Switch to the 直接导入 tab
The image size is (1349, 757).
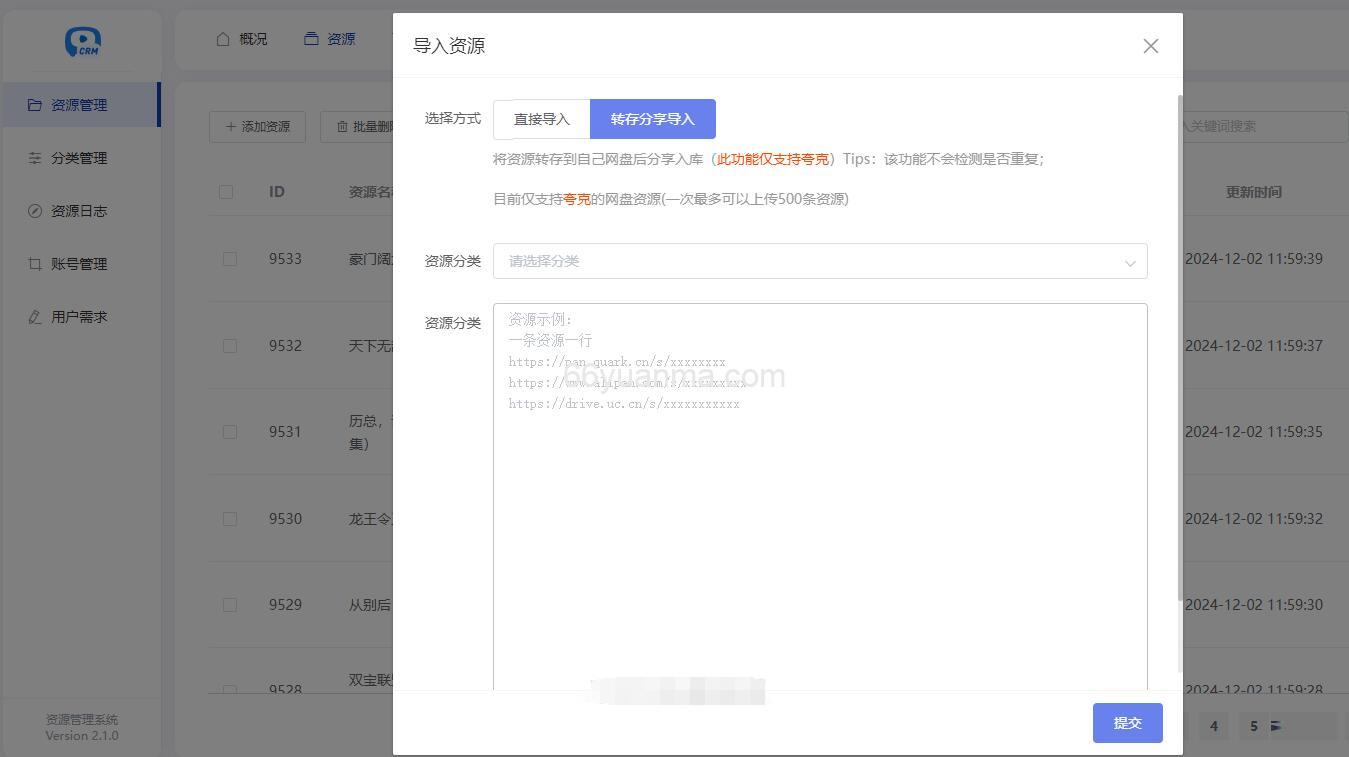[x=541, y=118]
